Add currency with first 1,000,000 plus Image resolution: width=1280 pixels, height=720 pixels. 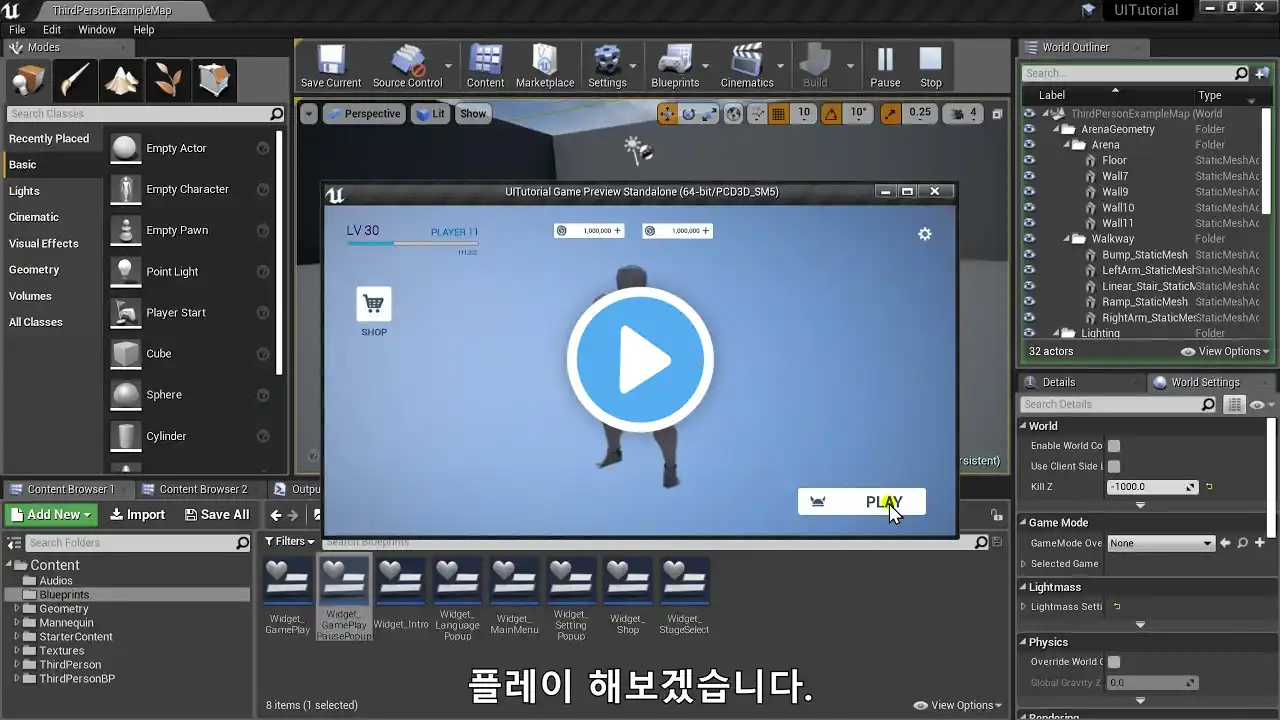pyautogui.click(x=617, y=231)
